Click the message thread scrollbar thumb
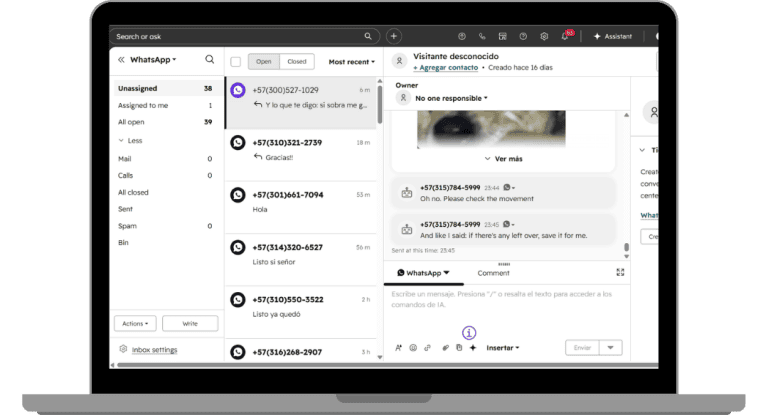The width and height of the screenshot is (768, 415). [626, 247]
